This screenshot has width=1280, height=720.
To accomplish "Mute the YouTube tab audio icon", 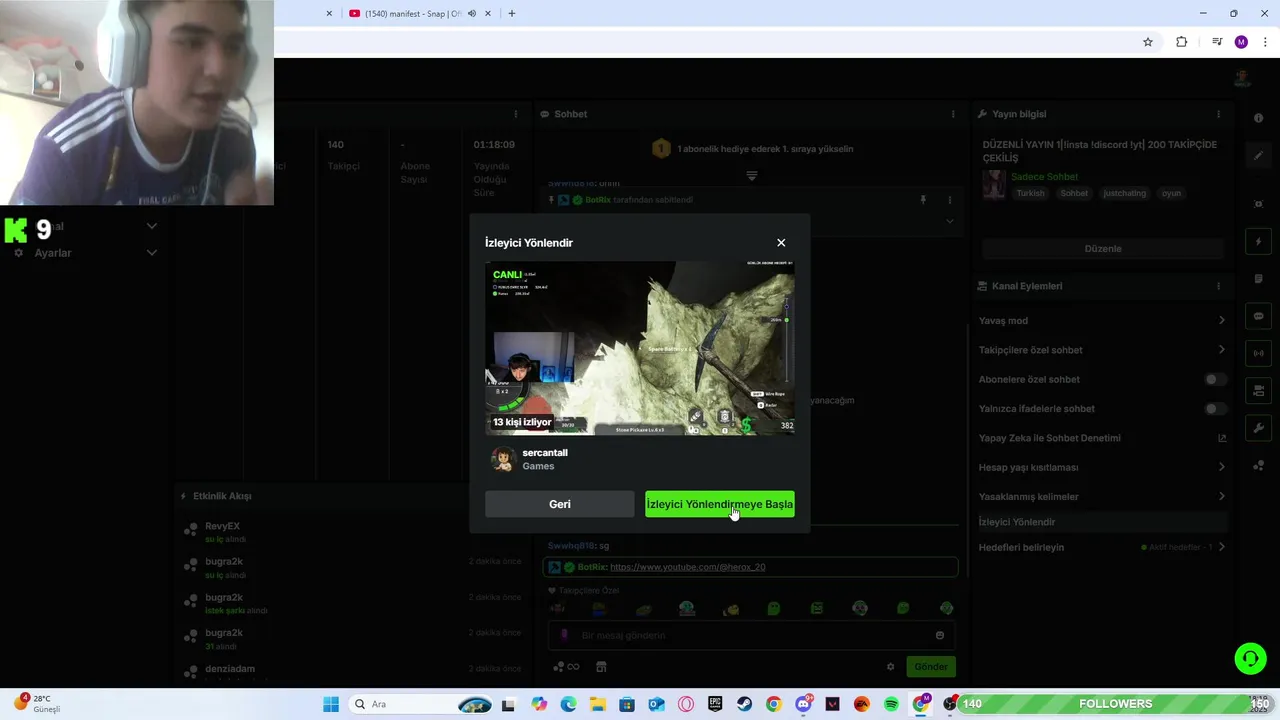I will tap(472, 13).
